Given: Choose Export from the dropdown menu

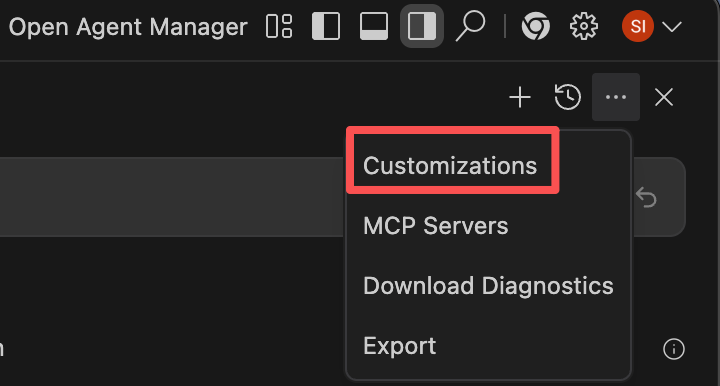Looking at the screenshot, I should tap(399, 346).
